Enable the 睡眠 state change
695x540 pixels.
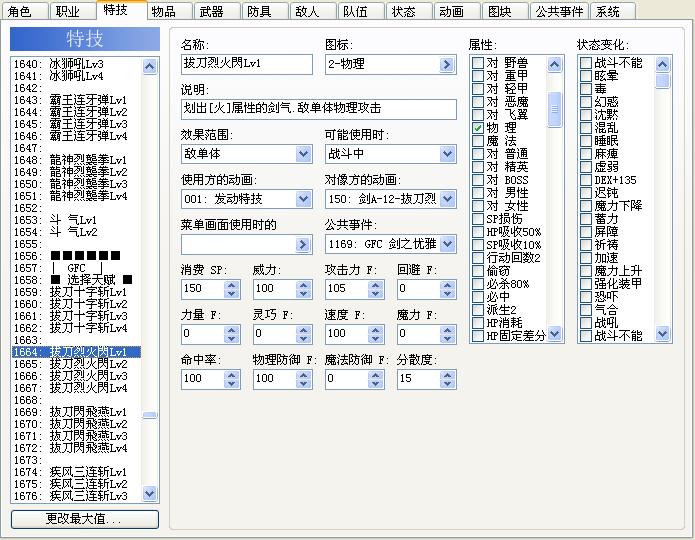[586, 141]
